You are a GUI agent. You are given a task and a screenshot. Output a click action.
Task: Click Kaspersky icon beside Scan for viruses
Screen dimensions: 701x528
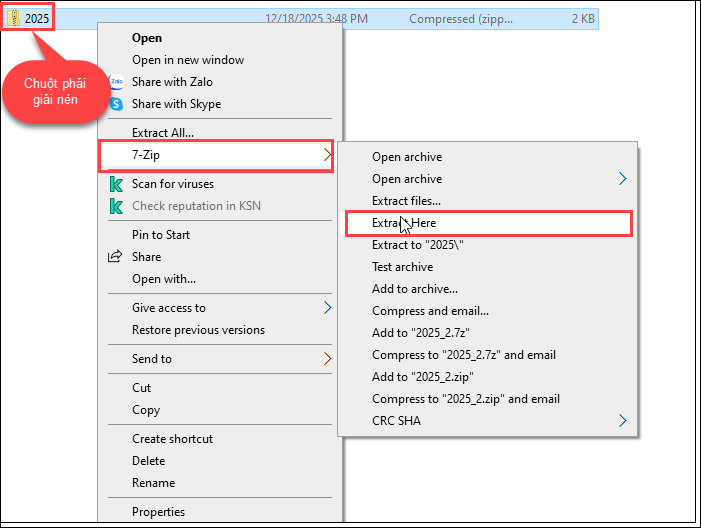point(116,184)
